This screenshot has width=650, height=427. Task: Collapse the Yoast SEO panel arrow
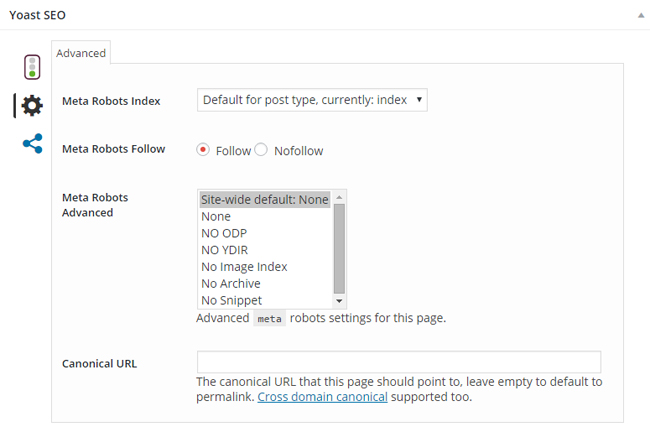(638, 16)
